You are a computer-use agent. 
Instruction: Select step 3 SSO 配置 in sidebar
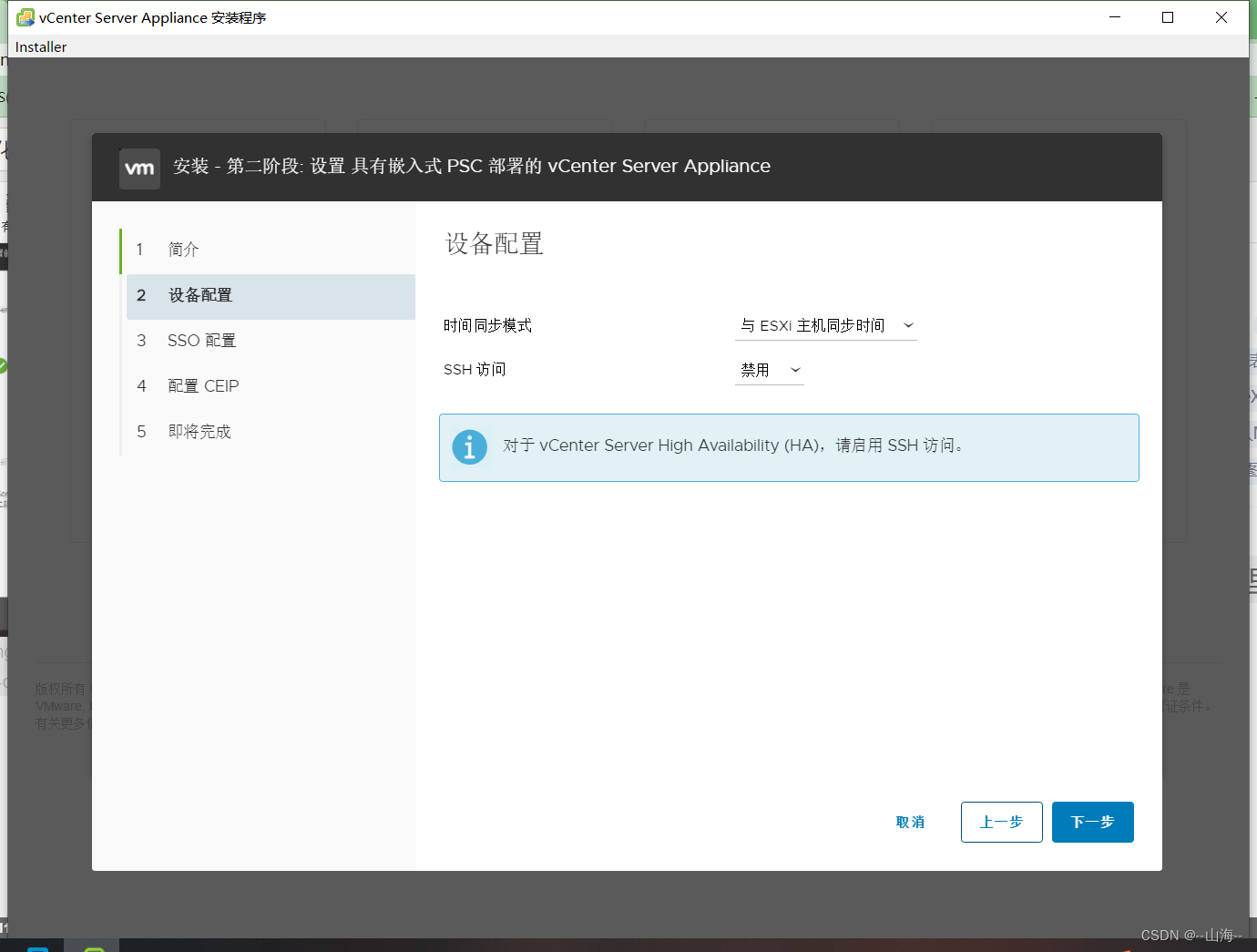pyautogui.click(x=269, y=341)
